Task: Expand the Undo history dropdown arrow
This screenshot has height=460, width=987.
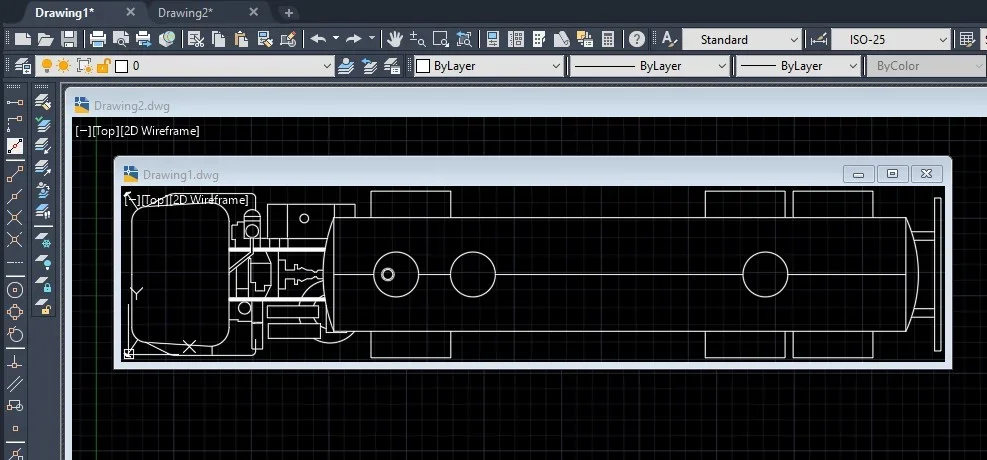Action: tap(336, 38)
